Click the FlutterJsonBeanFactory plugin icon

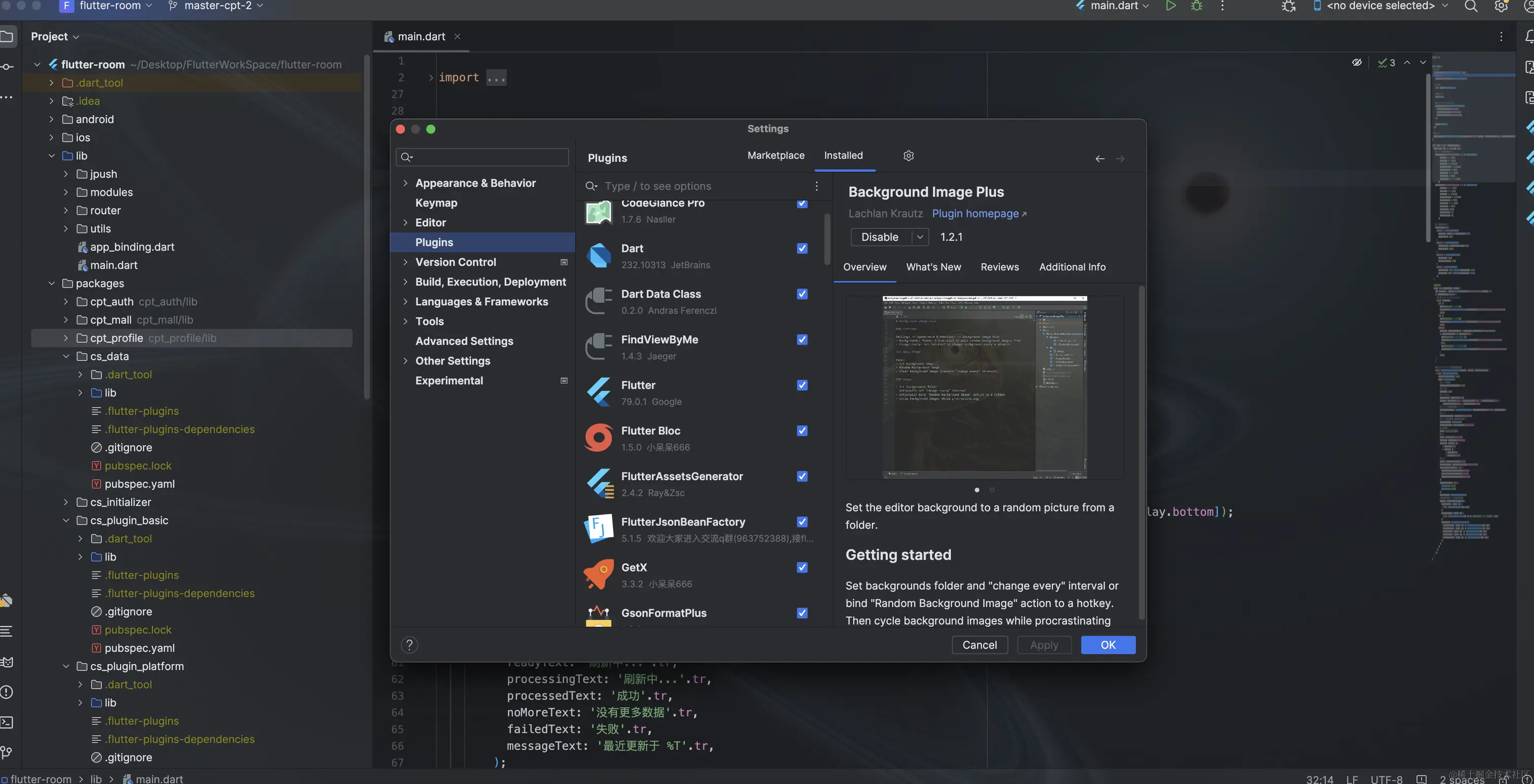pyautogui.click(x=599, y=529)
